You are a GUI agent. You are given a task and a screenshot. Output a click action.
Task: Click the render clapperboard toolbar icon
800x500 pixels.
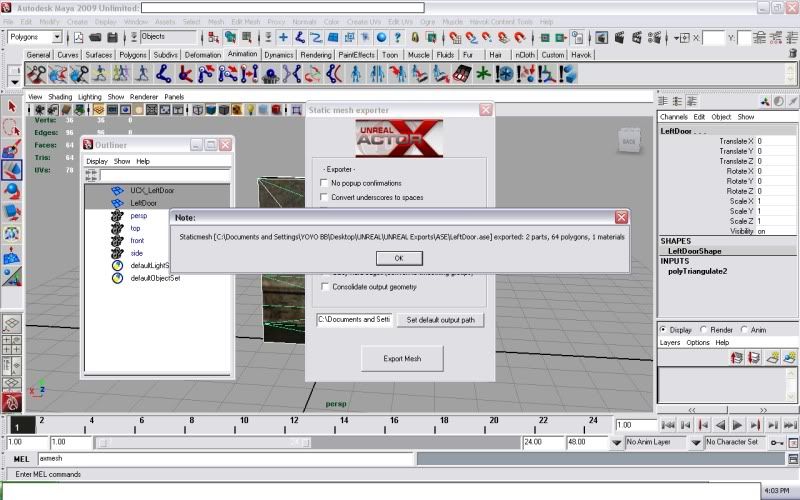click(619, 37)
